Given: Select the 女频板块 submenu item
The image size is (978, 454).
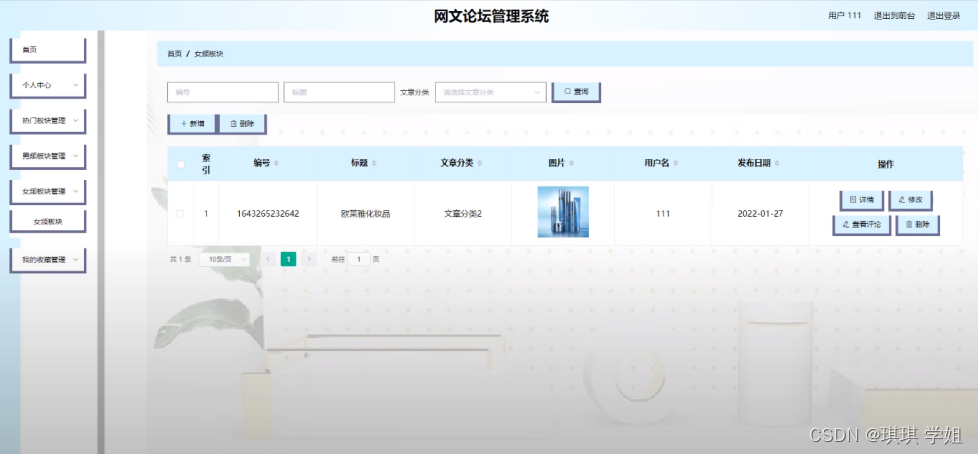Looking at the screenshot, I should [x=47, y=221].
